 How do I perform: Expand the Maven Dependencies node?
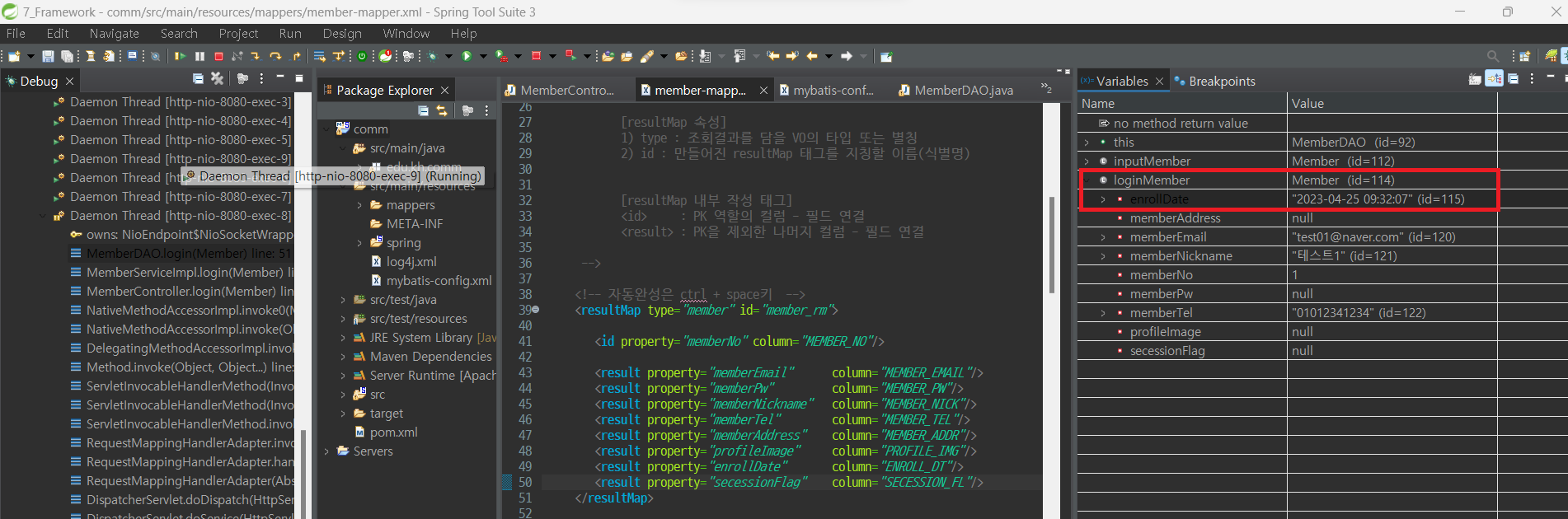coord(343,357)
